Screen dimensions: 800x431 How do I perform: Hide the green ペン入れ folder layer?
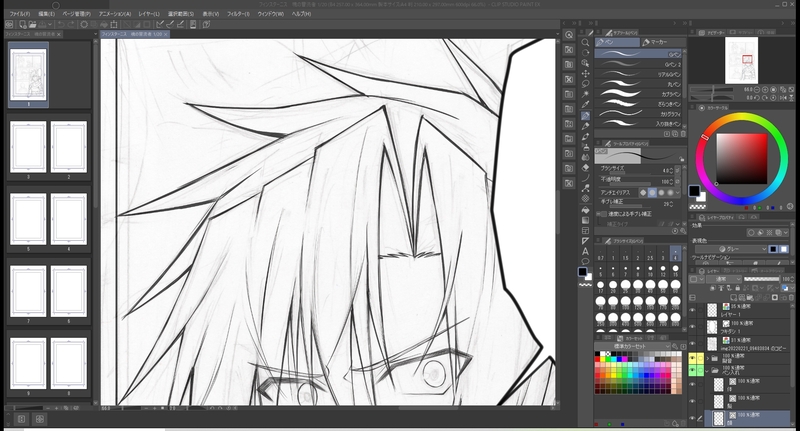[x=692, y=370]
